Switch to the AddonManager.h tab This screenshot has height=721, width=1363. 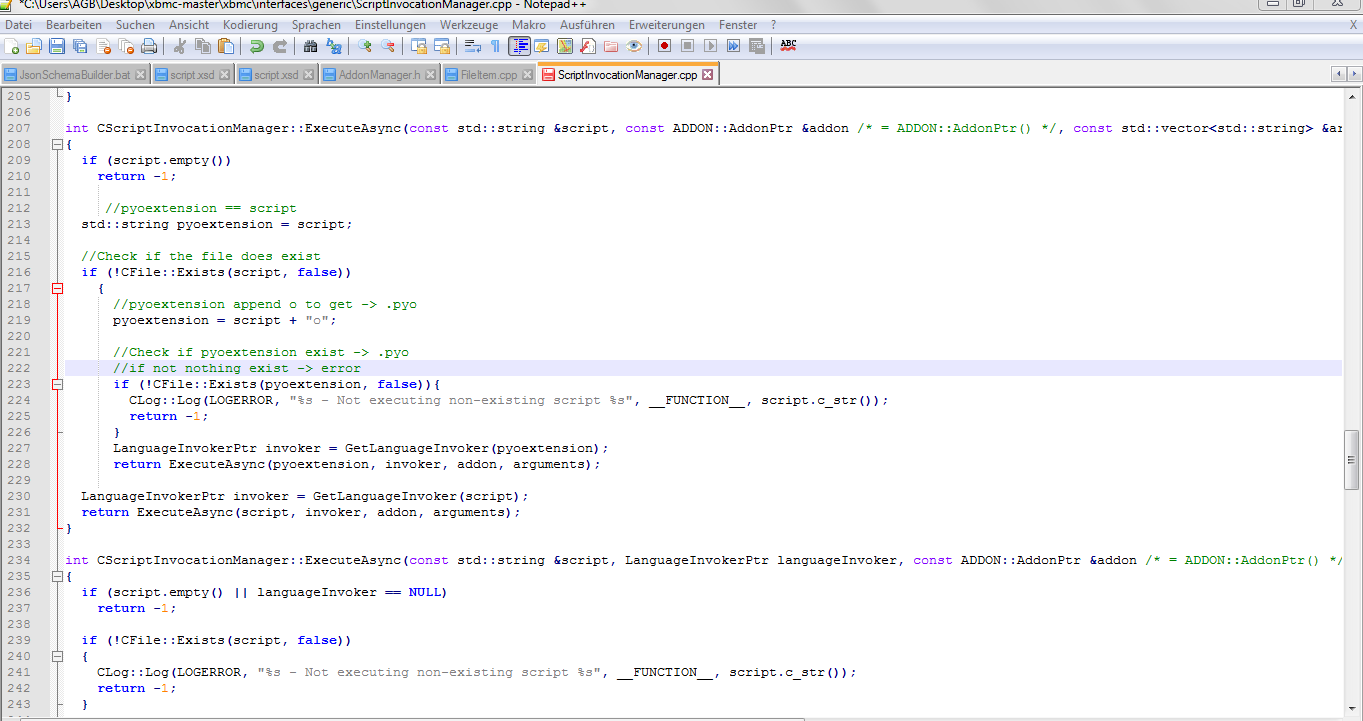point(380,75)
